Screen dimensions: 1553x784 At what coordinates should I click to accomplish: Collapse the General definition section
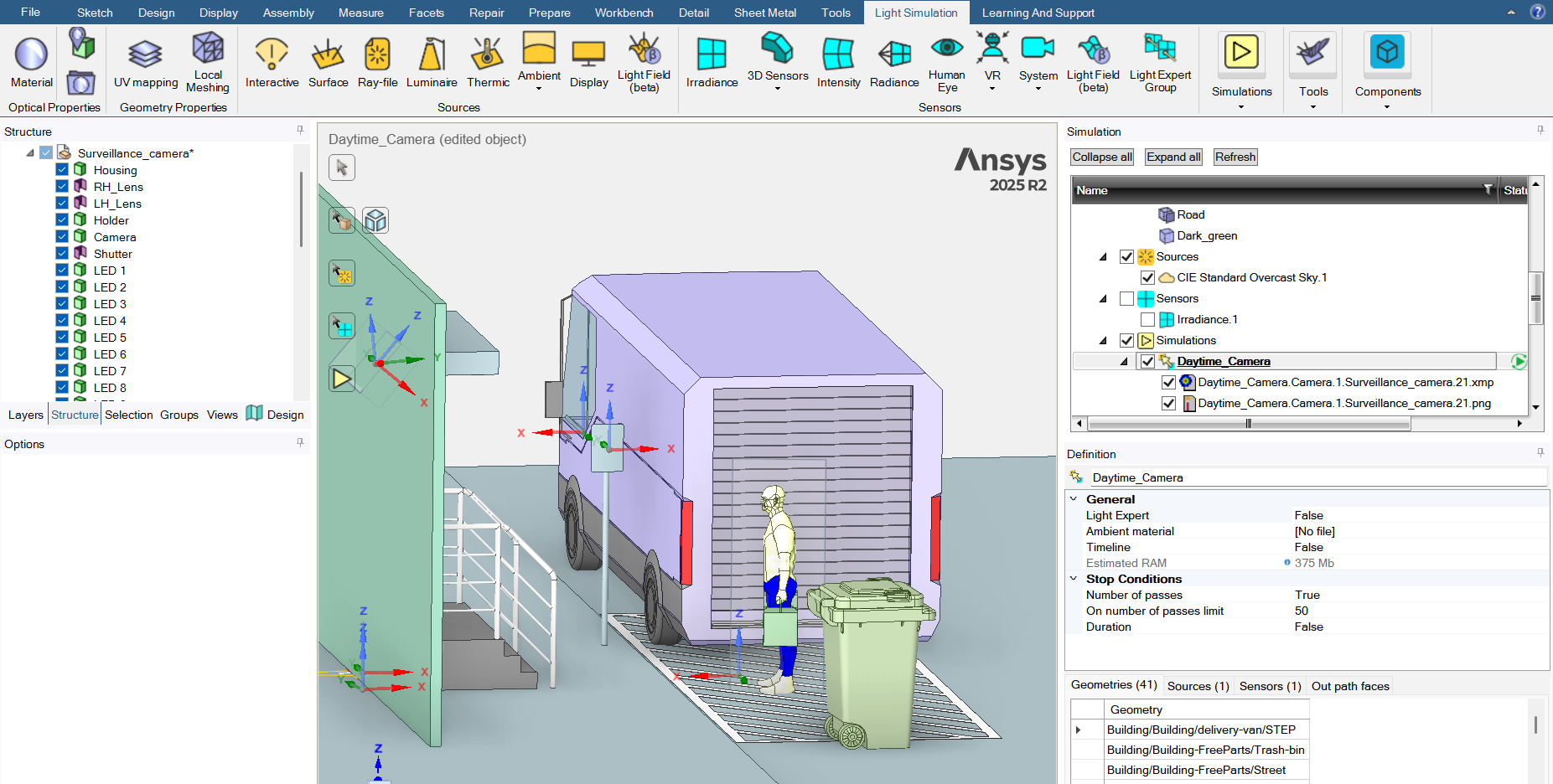point(1074,498)
